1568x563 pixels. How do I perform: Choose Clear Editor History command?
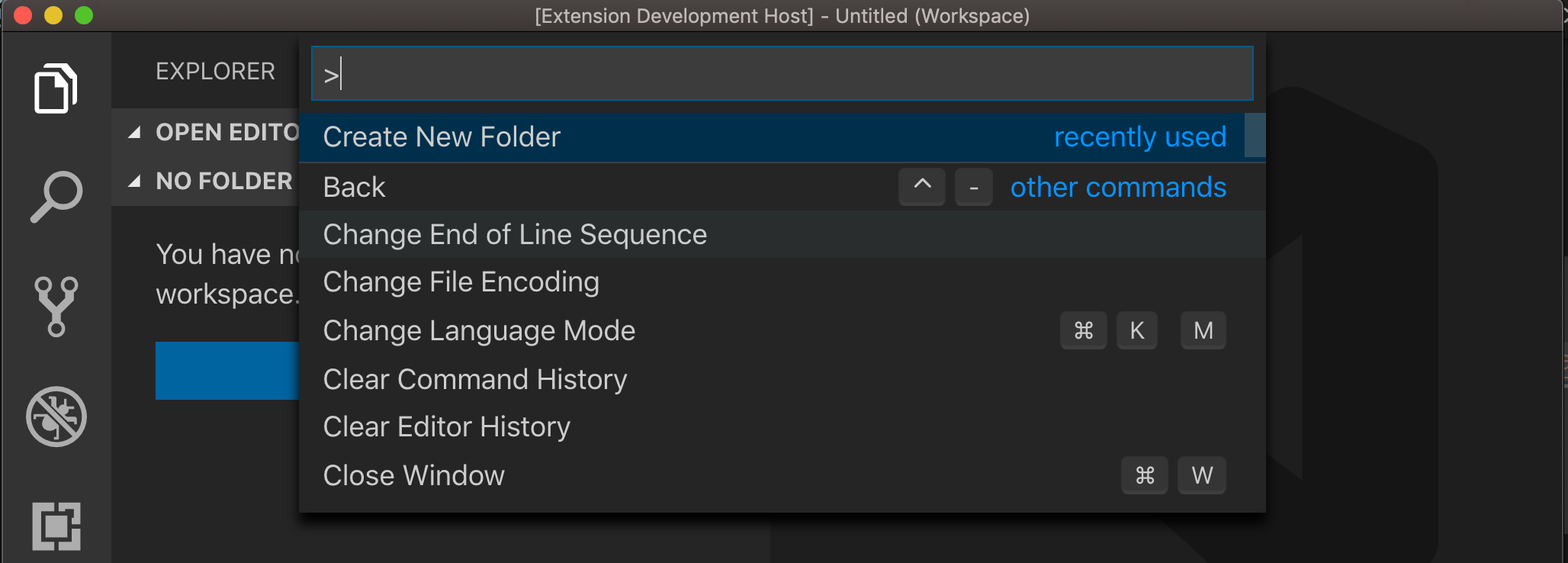446,427
